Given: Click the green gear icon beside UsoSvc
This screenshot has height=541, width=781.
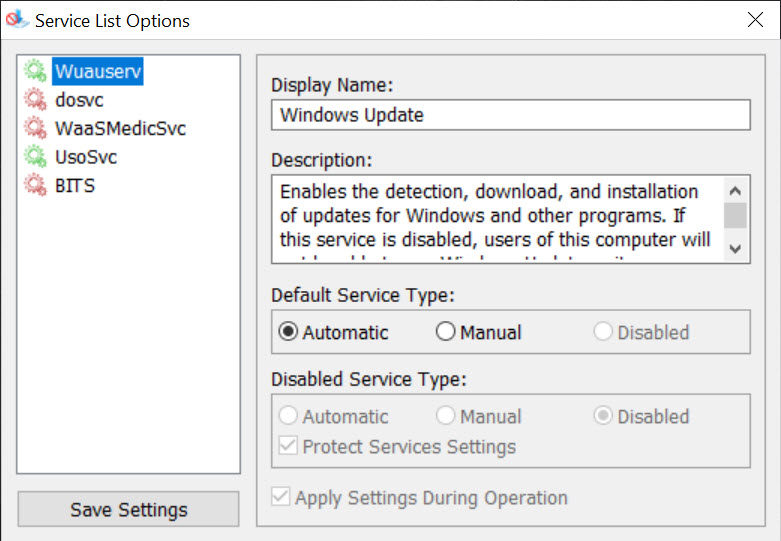Looking at the screenshot, I should 35,156.
